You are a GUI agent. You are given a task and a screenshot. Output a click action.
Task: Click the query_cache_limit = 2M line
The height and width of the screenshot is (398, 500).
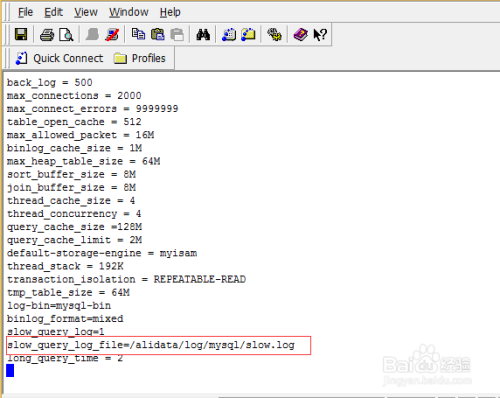point(74,240)
